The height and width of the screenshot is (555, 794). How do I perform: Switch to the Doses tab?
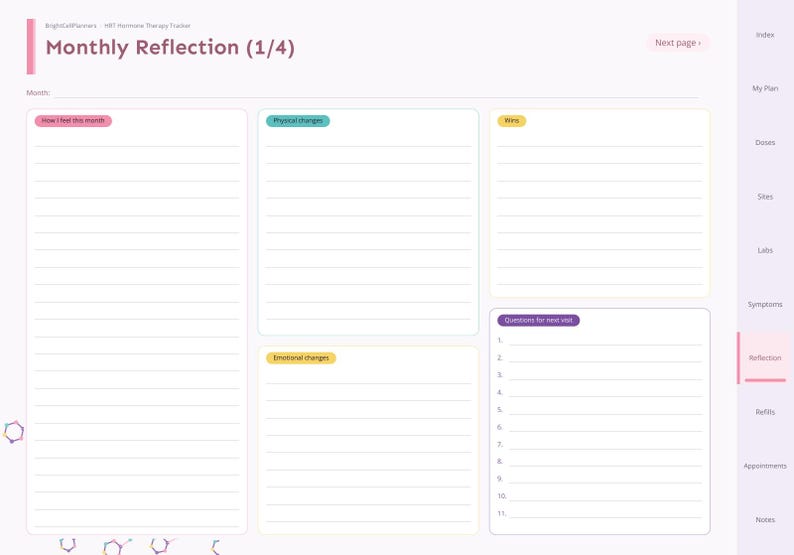coord(765,143)
